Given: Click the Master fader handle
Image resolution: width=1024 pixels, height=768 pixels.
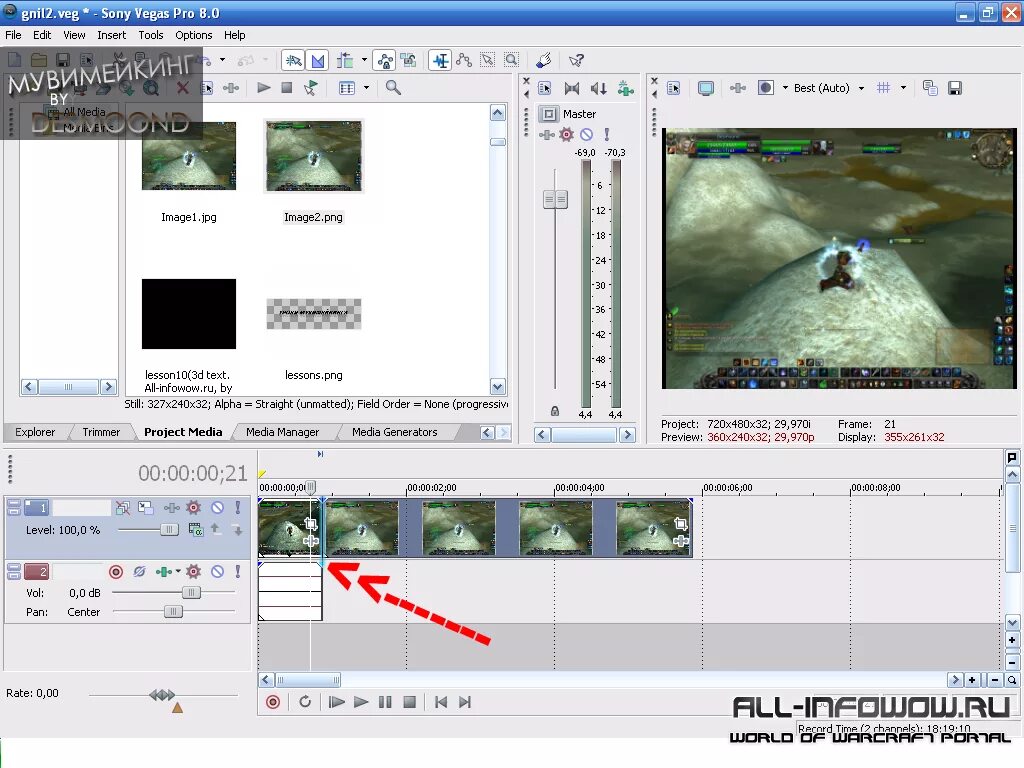Looking at the screenshot, I should coord(555,199).
